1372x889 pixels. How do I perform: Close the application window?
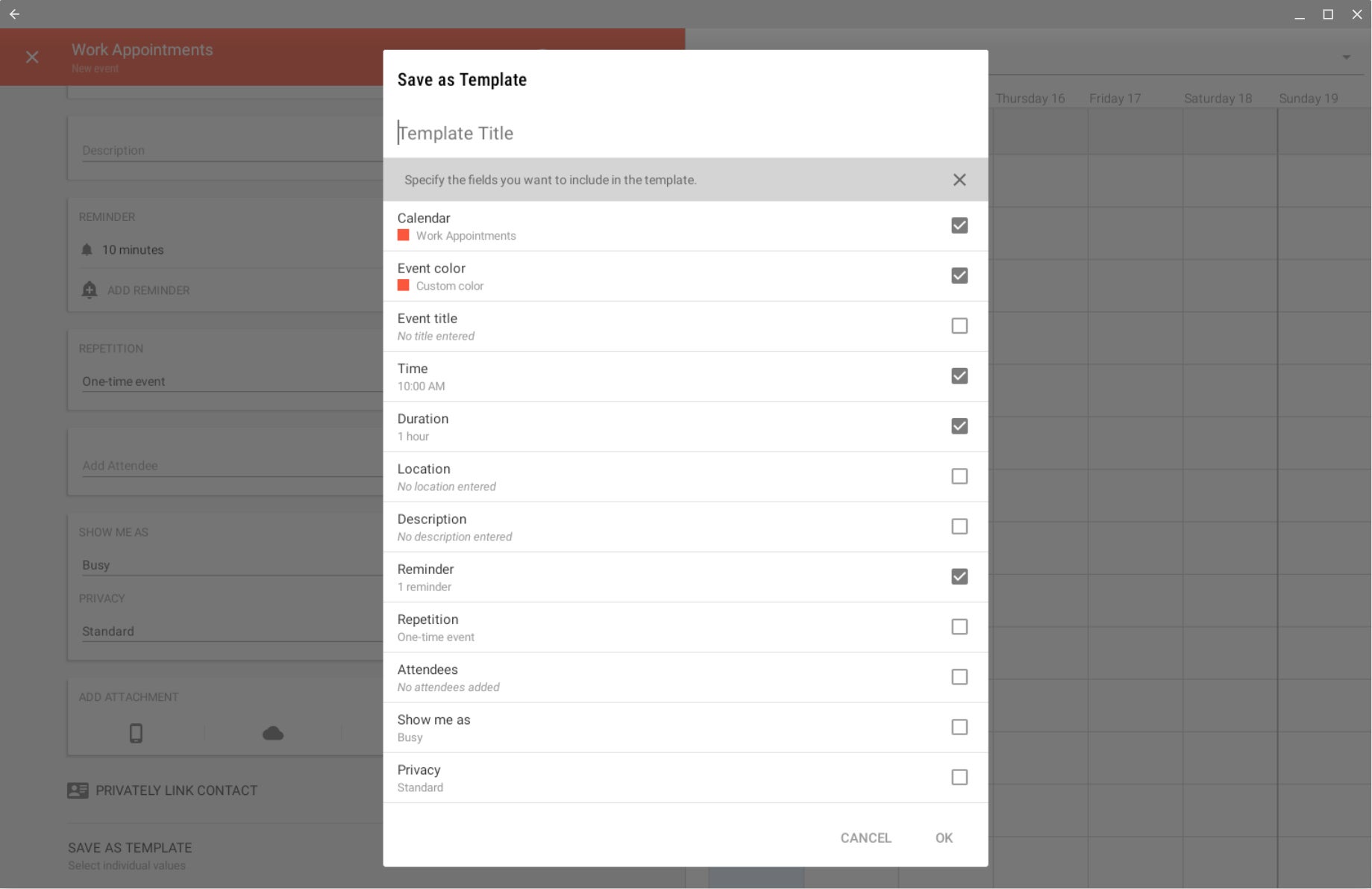click(x=1357, y=14)
